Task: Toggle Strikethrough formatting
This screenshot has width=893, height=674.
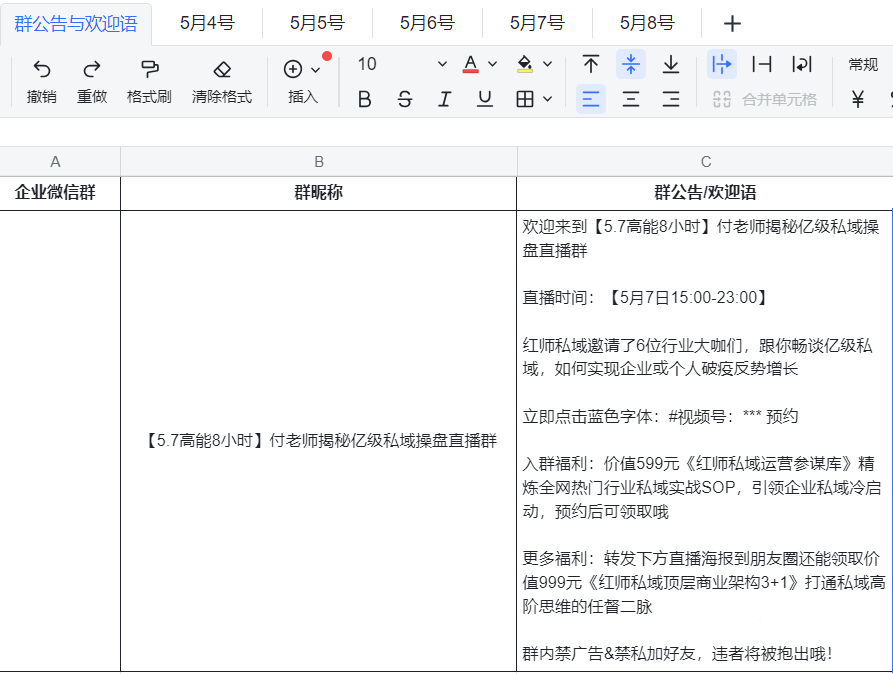Action: point(404,100)
